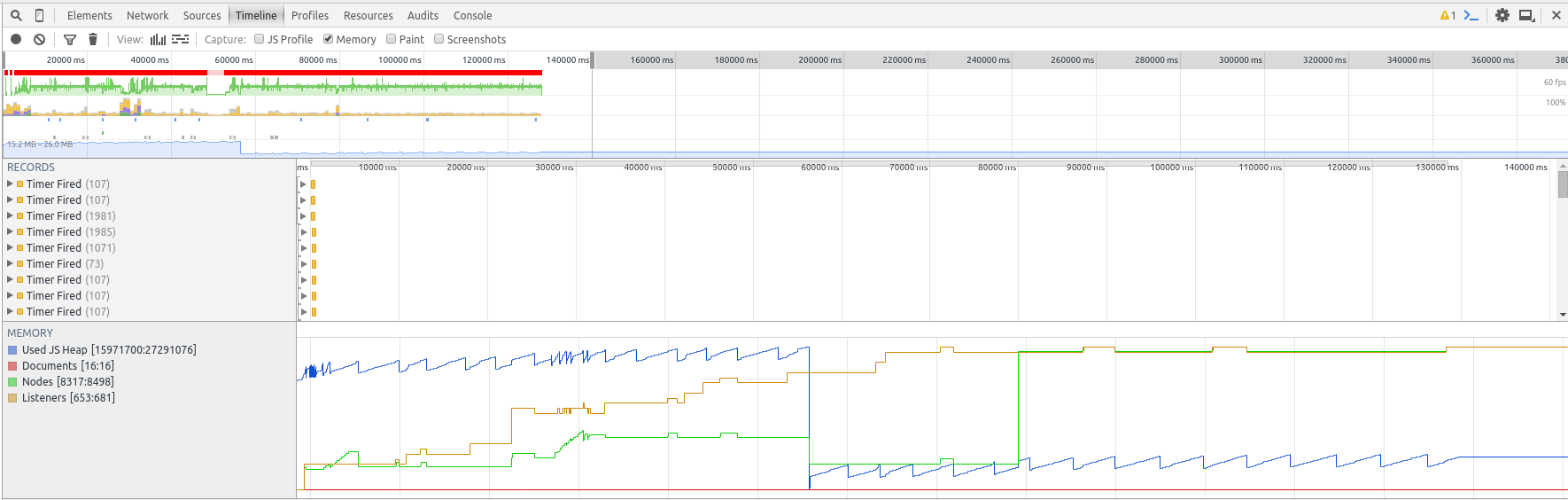
Task: Switch to bar chart view icon
Action: coord(158,39)
